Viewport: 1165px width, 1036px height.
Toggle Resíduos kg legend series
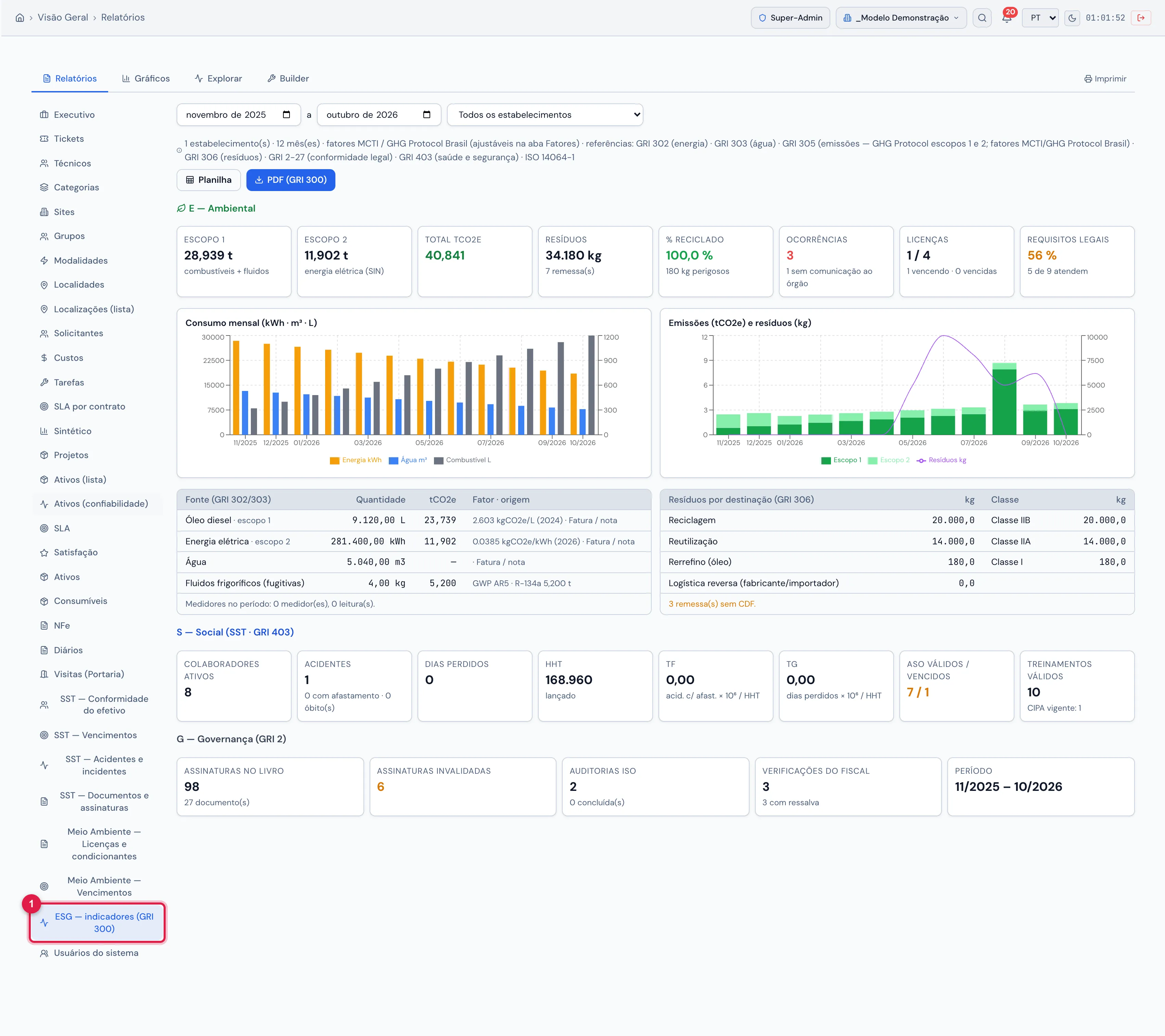coord(941,460)
